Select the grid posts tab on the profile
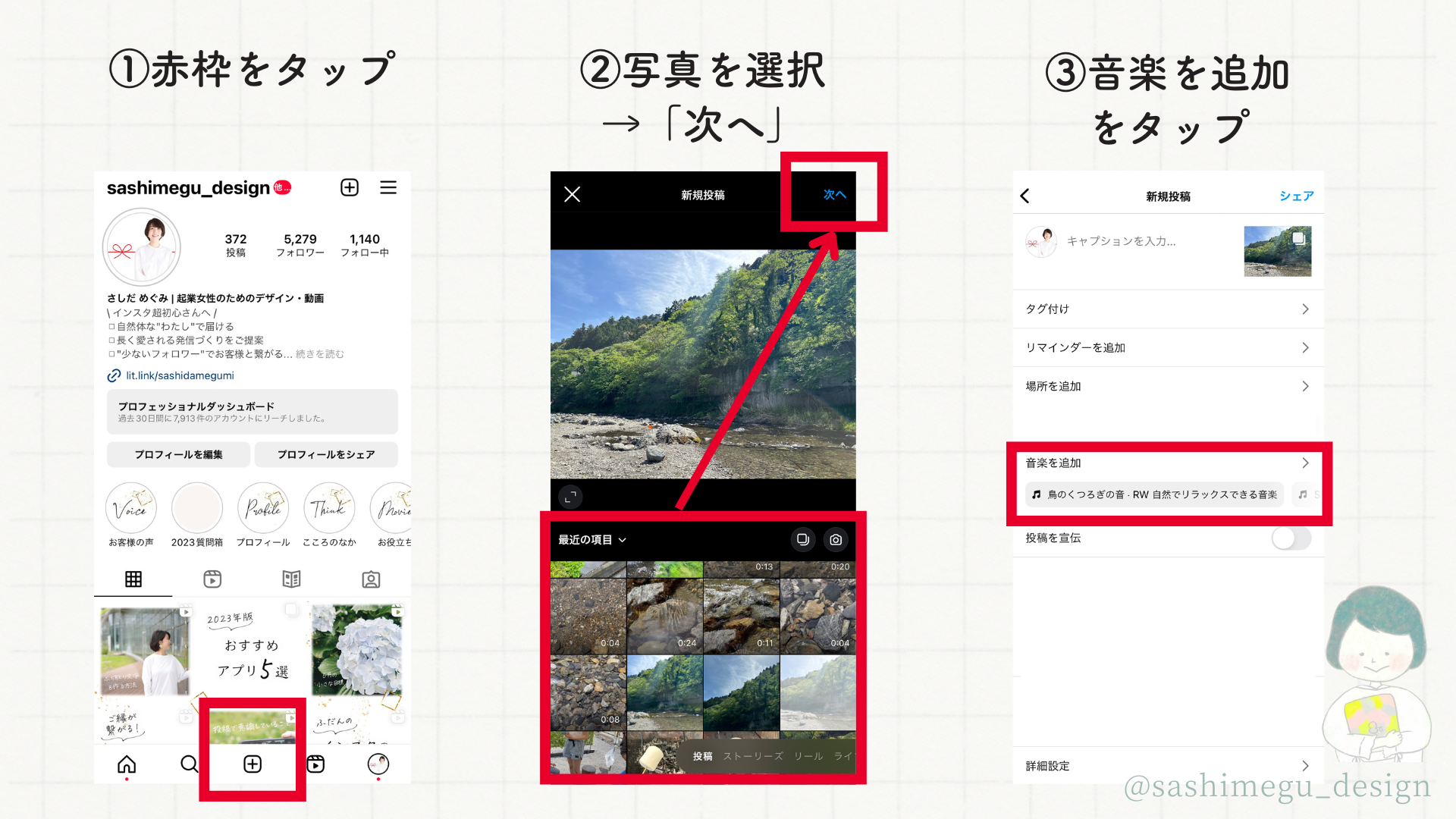 [133, 579]
